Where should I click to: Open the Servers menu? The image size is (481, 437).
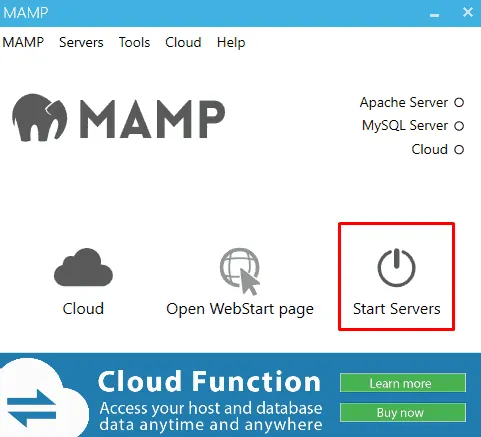[x=81, y=43]
